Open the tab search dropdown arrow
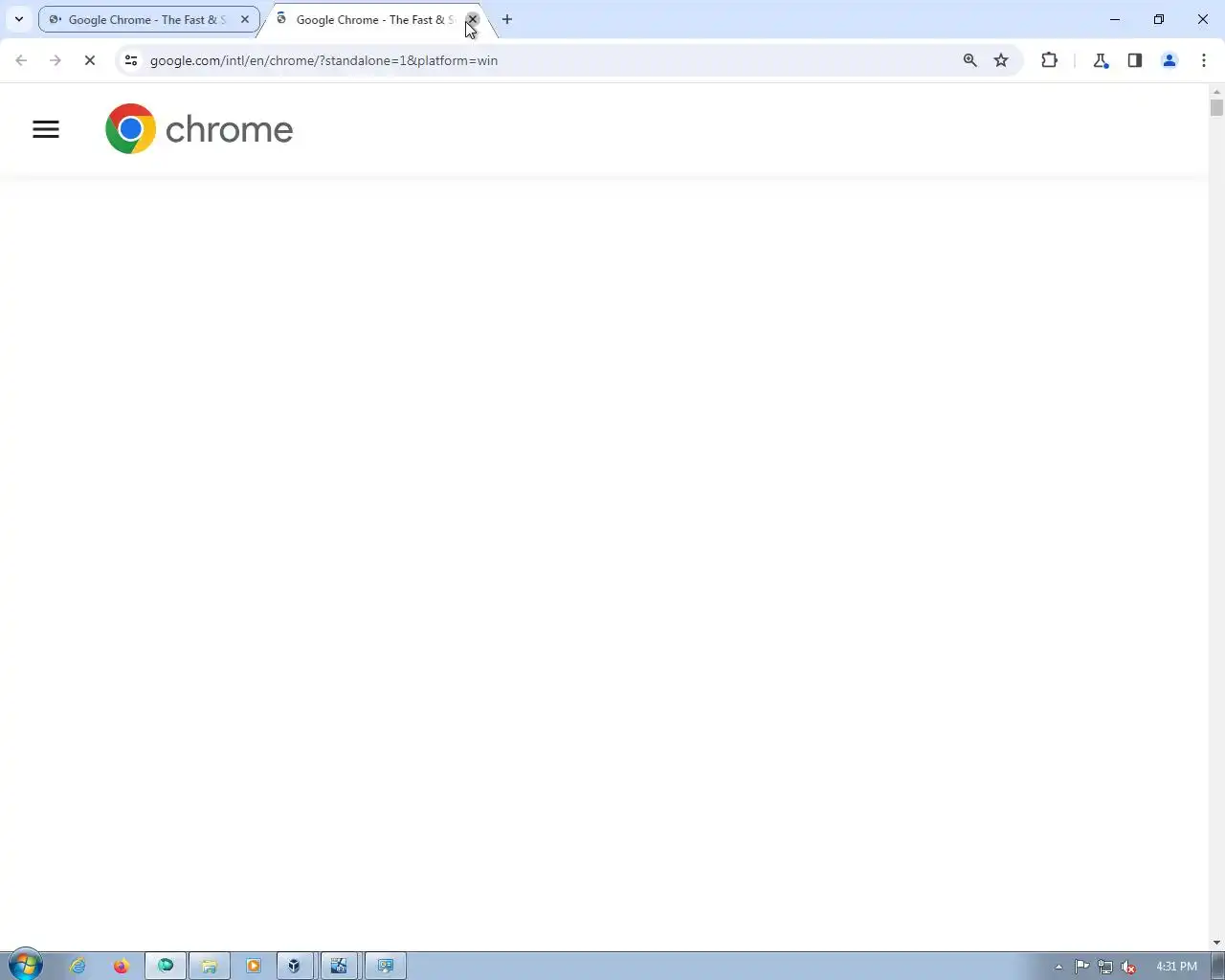This screenshot has height=980, width=1225. (18, 19)
